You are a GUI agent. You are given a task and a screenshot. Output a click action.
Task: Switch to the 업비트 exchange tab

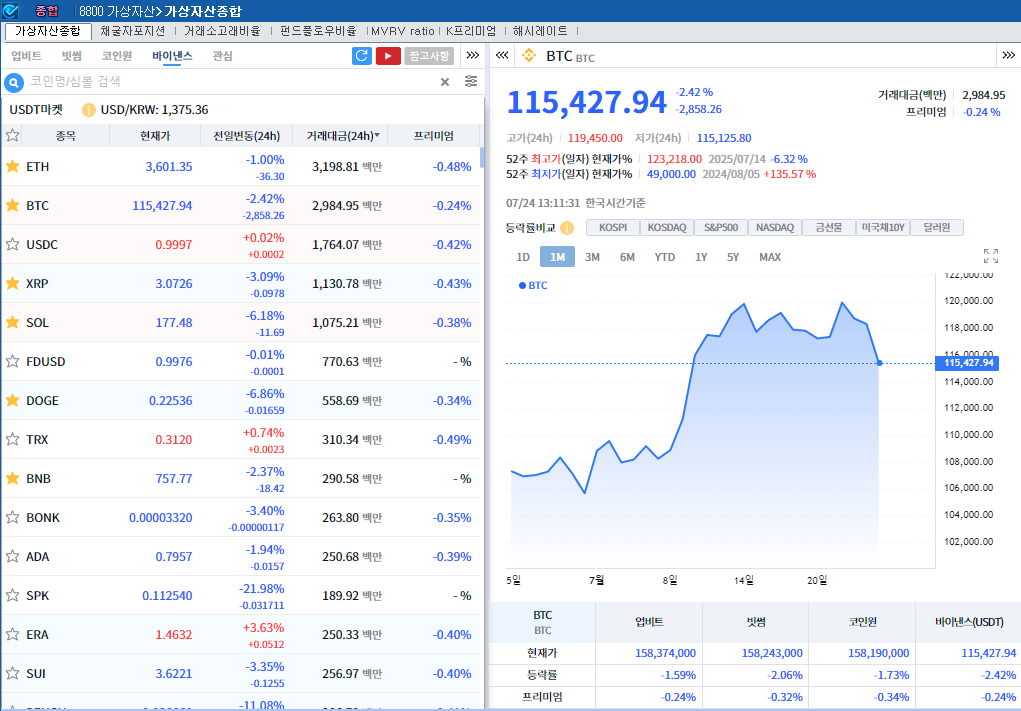coord(26,56)
